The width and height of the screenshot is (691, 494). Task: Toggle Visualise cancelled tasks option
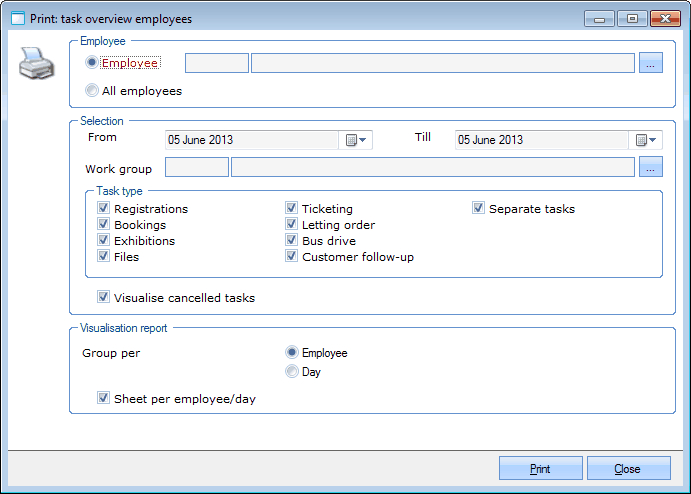103,297
